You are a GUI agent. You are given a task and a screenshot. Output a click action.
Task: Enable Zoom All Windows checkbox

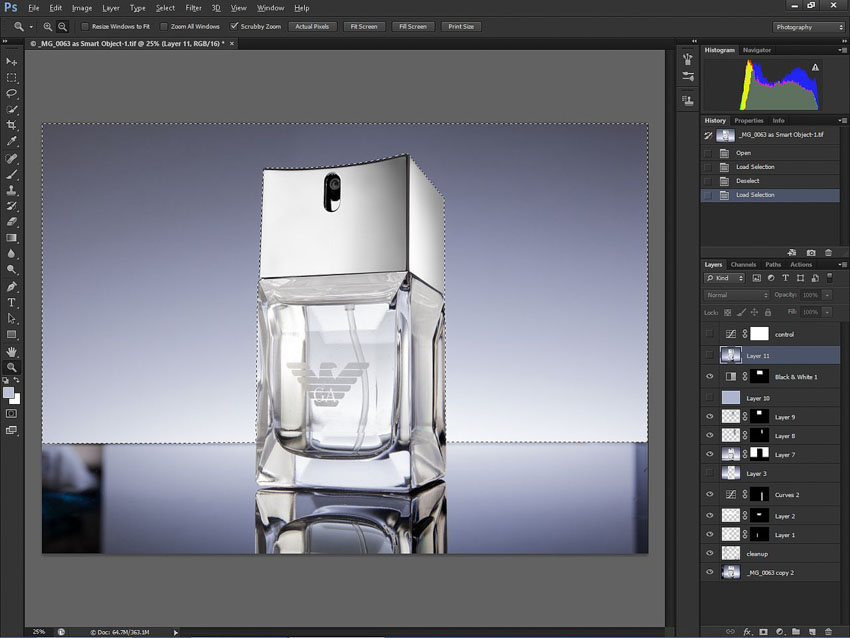(164, 27)
